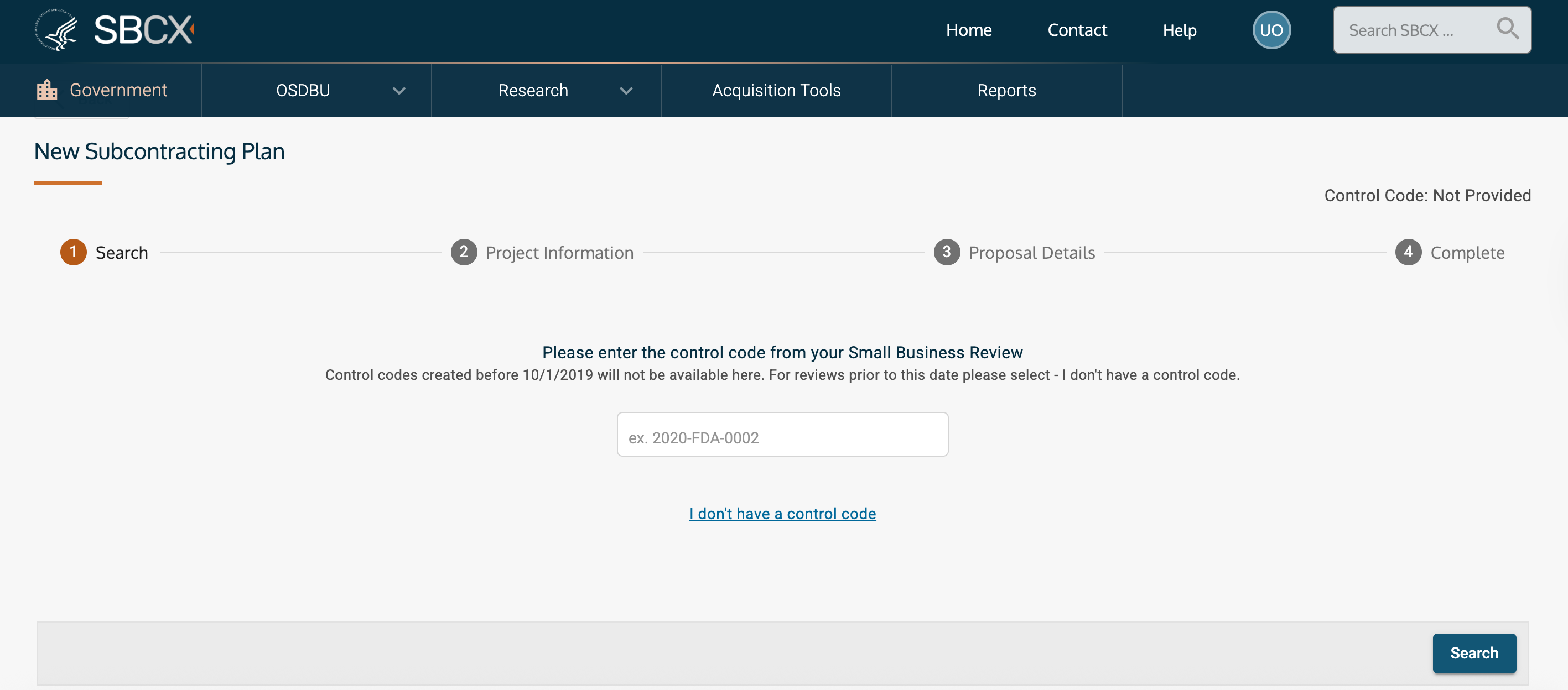1568x690 pixels.
Task: Open the Acquisition Tools menu item
Action: [x=776, y=90]
